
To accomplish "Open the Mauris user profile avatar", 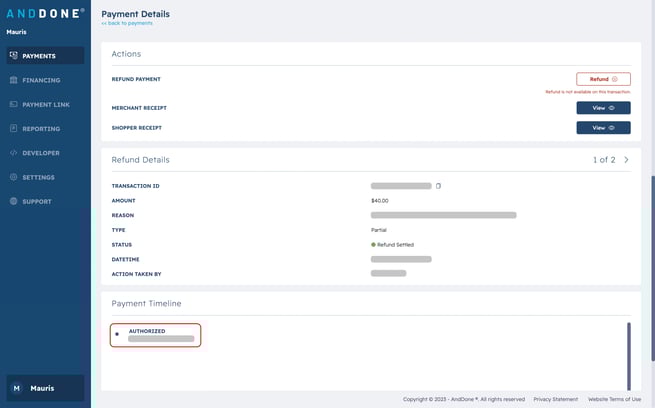I will point(16,388).
